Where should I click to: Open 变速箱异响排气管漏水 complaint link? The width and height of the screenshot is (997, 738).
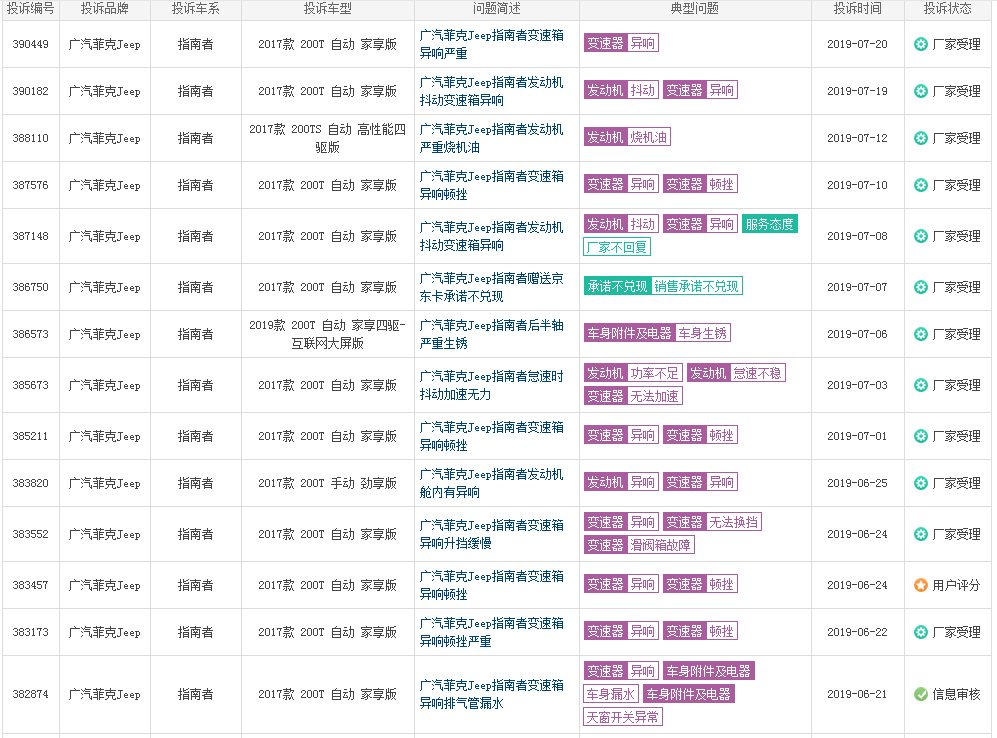point(492,695)
